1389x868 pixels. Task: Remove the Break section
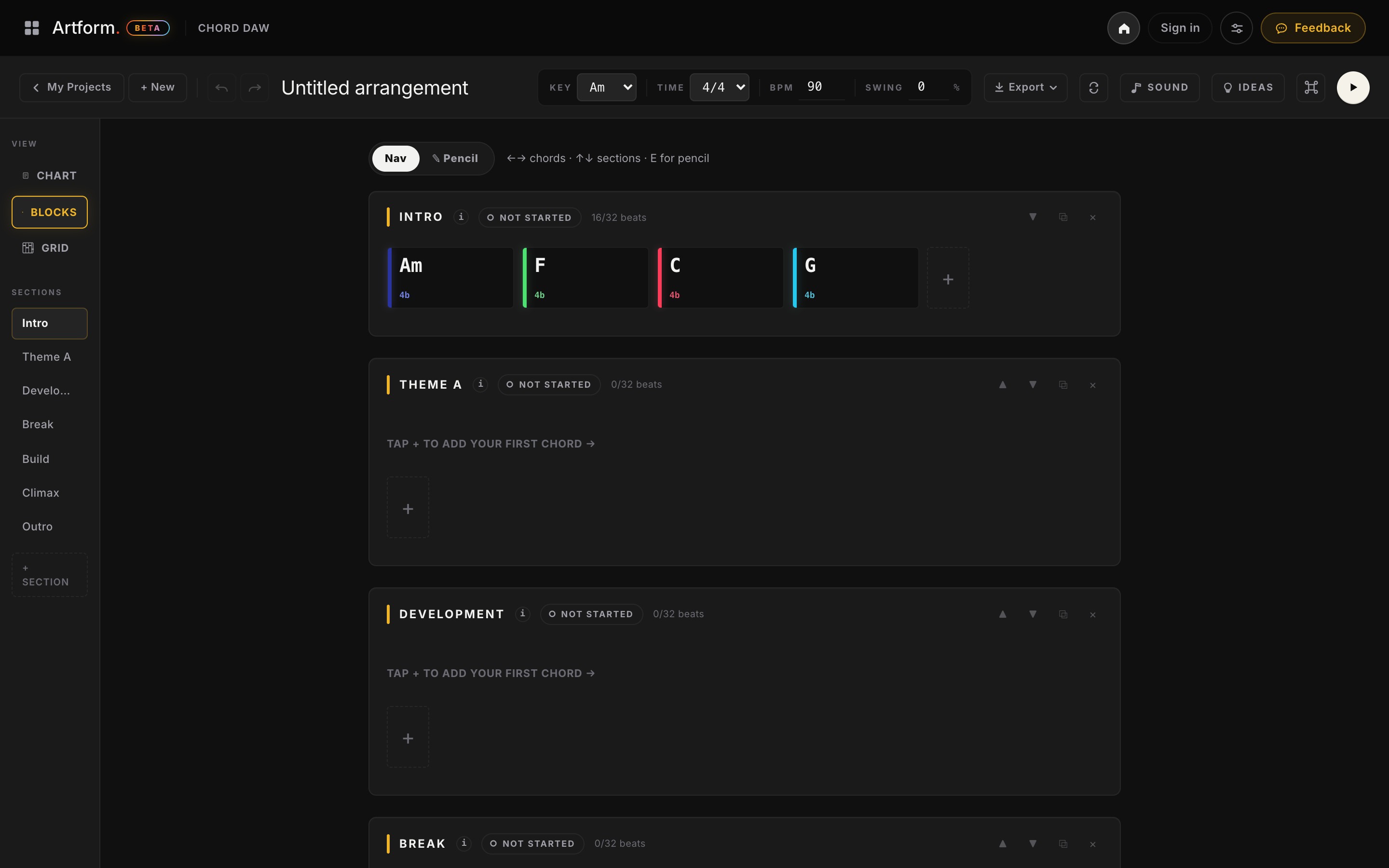(1093, 844)
